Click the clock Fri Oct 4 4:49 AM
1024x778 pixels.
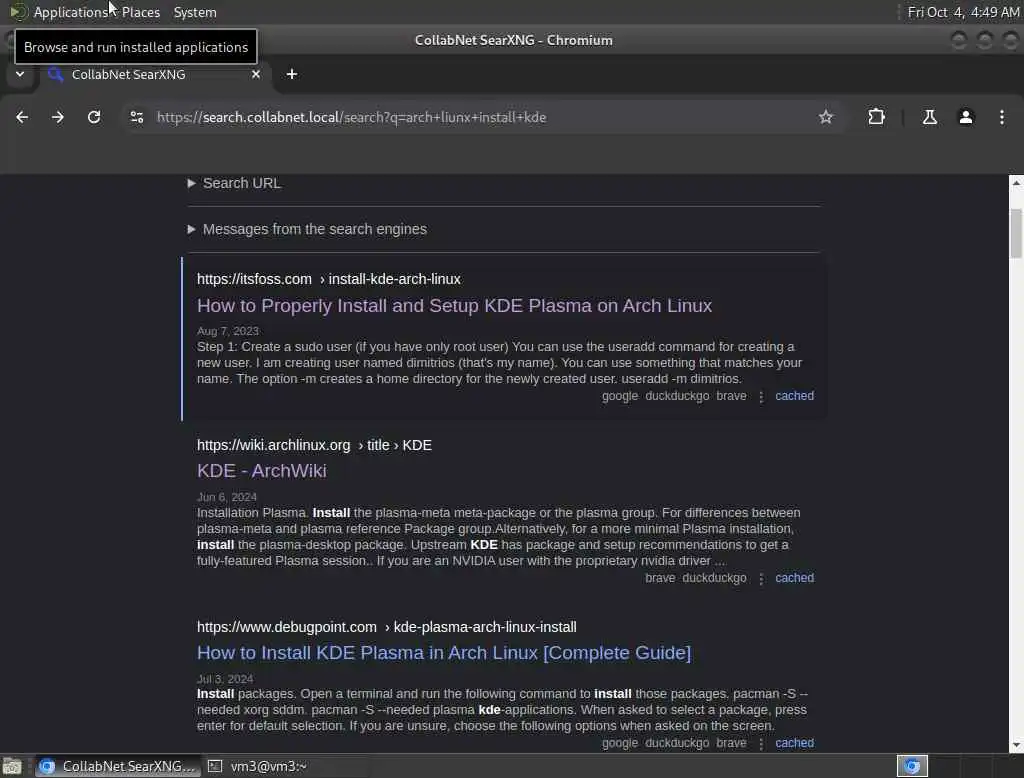[963, 12]
